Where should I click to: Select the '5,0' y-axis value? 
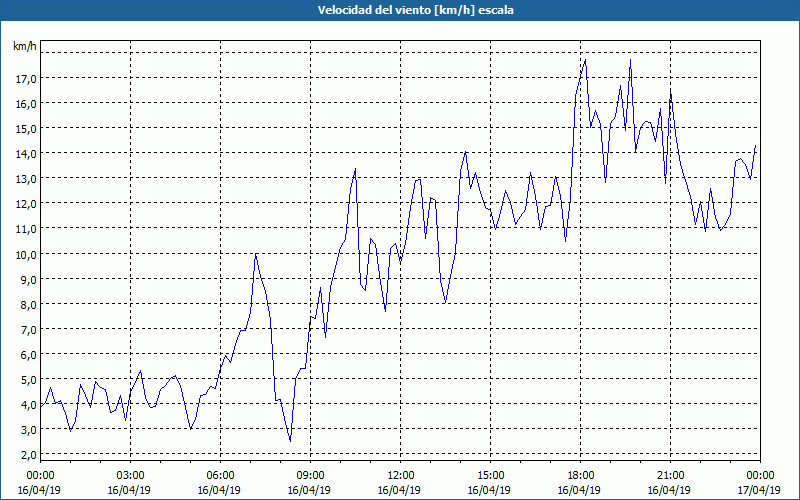29,379
